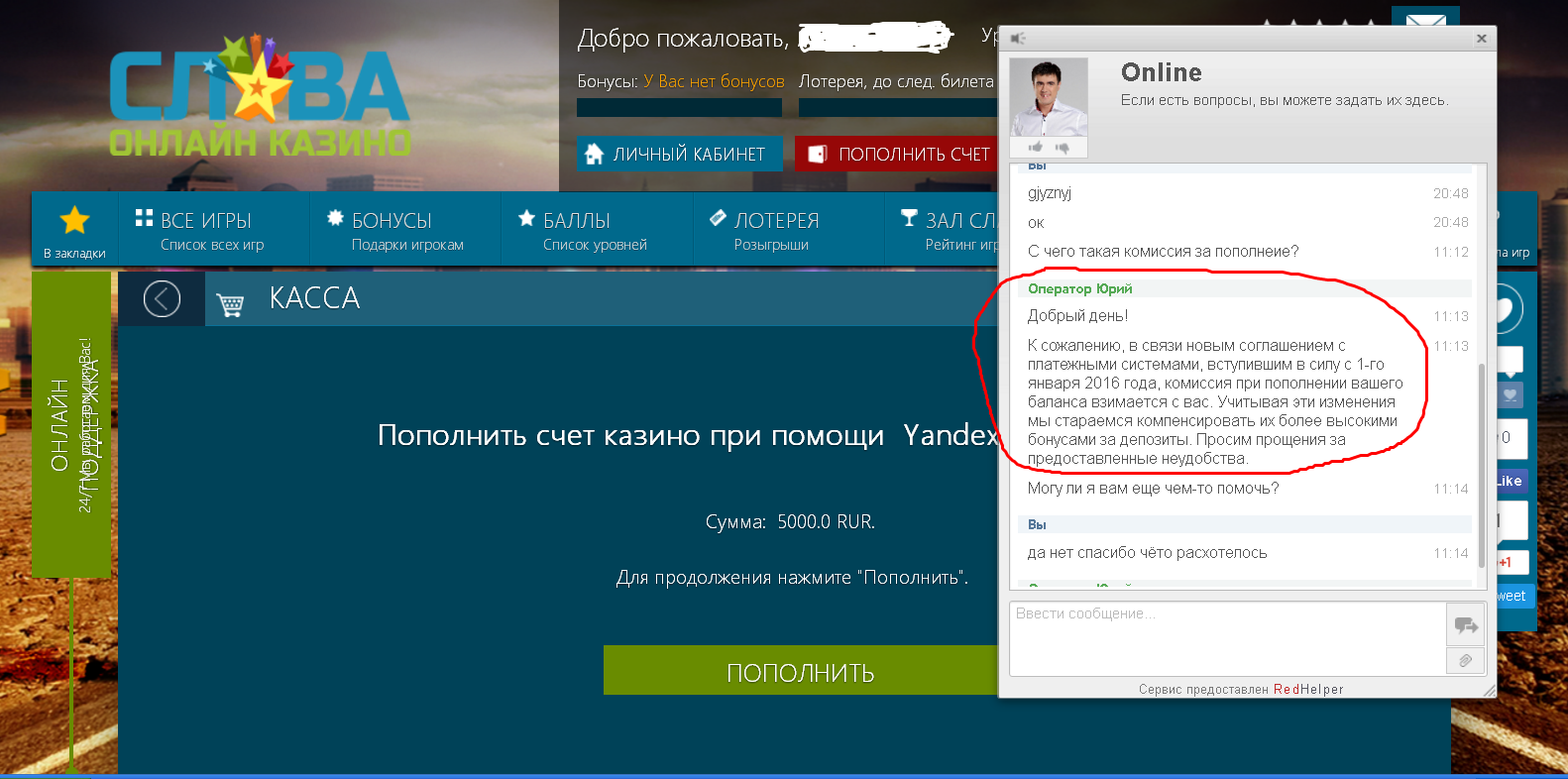This screenshot has height=779, width=1568.
Task: Select the chat message "Добрый день!"
Action: click(x=1077, y=316)
